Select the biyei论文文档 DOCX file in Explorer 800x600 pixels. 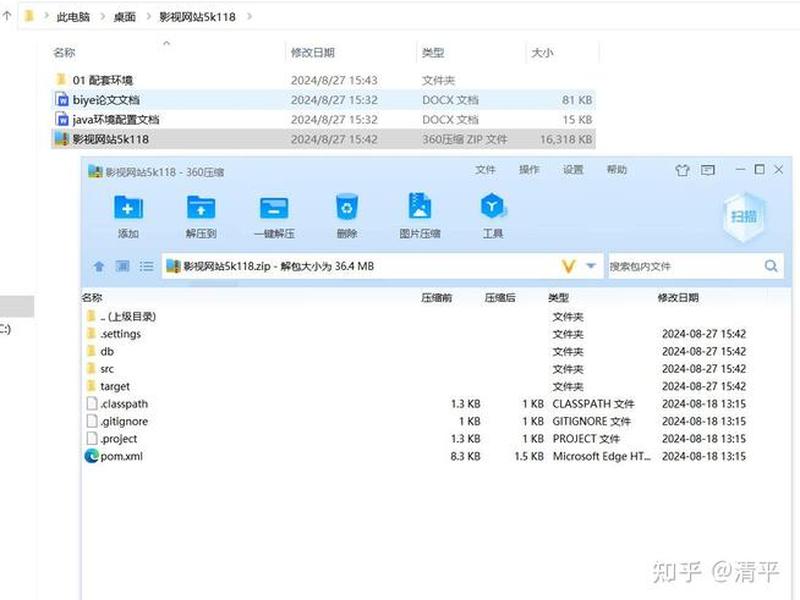(324, 100)
